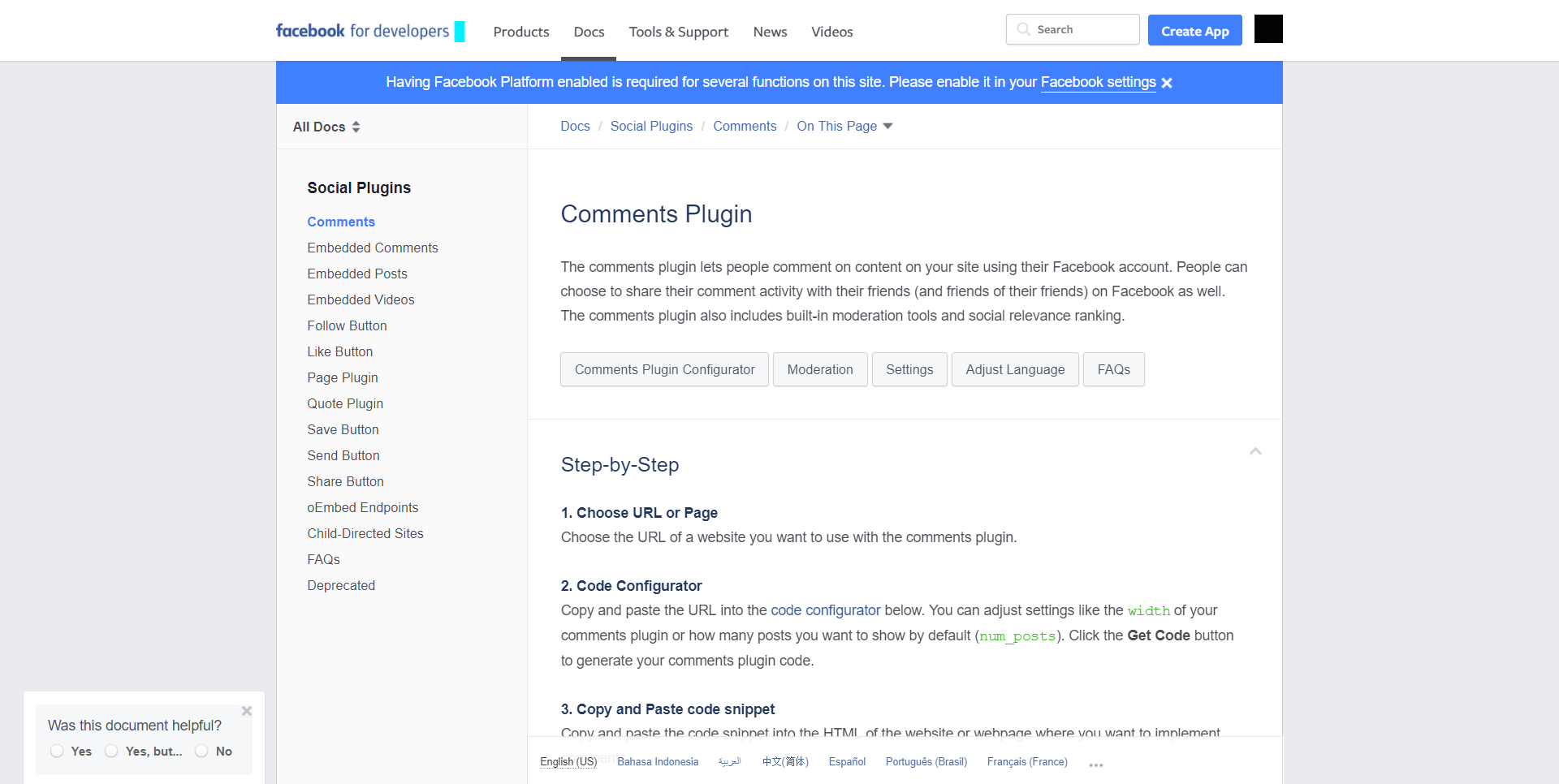Screen dimensions: 1559x784
Task: Click the FAQs button below the intro
Action: 1114,369
